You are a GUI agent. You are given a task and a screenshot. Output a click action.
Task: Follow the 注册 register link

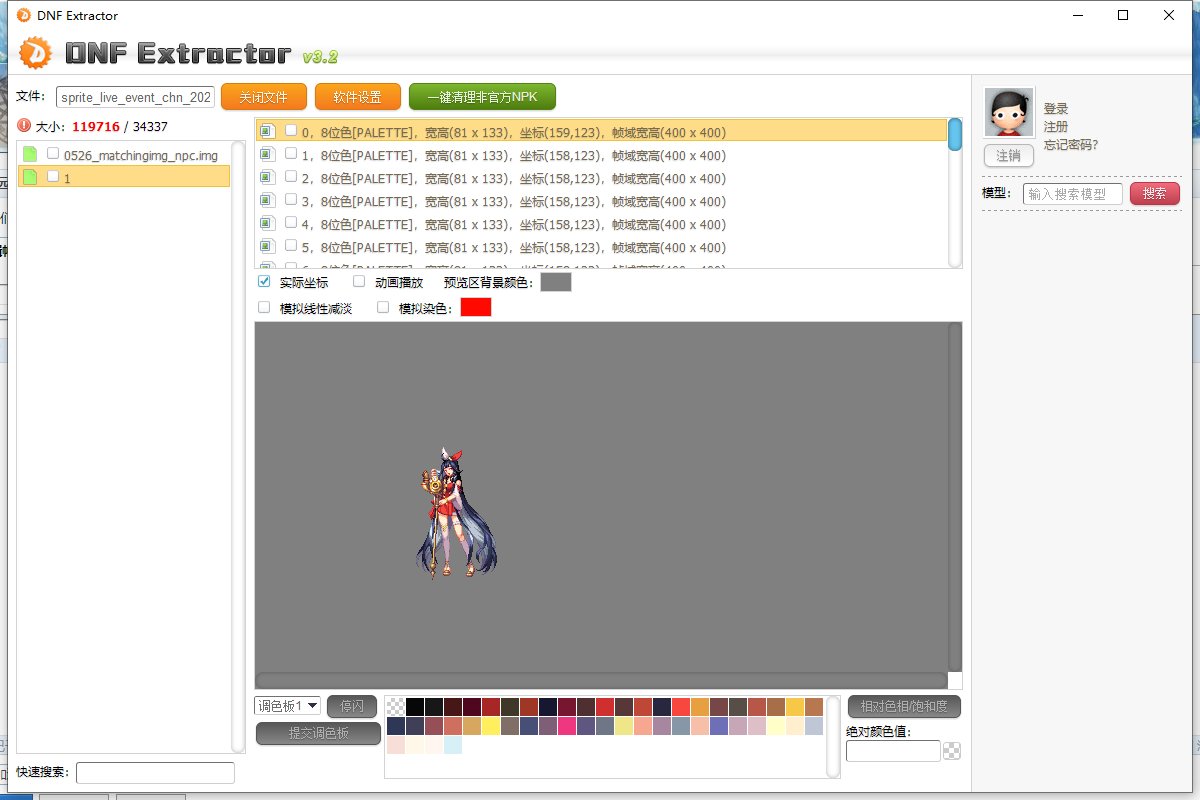click(x=1056, y=127)
